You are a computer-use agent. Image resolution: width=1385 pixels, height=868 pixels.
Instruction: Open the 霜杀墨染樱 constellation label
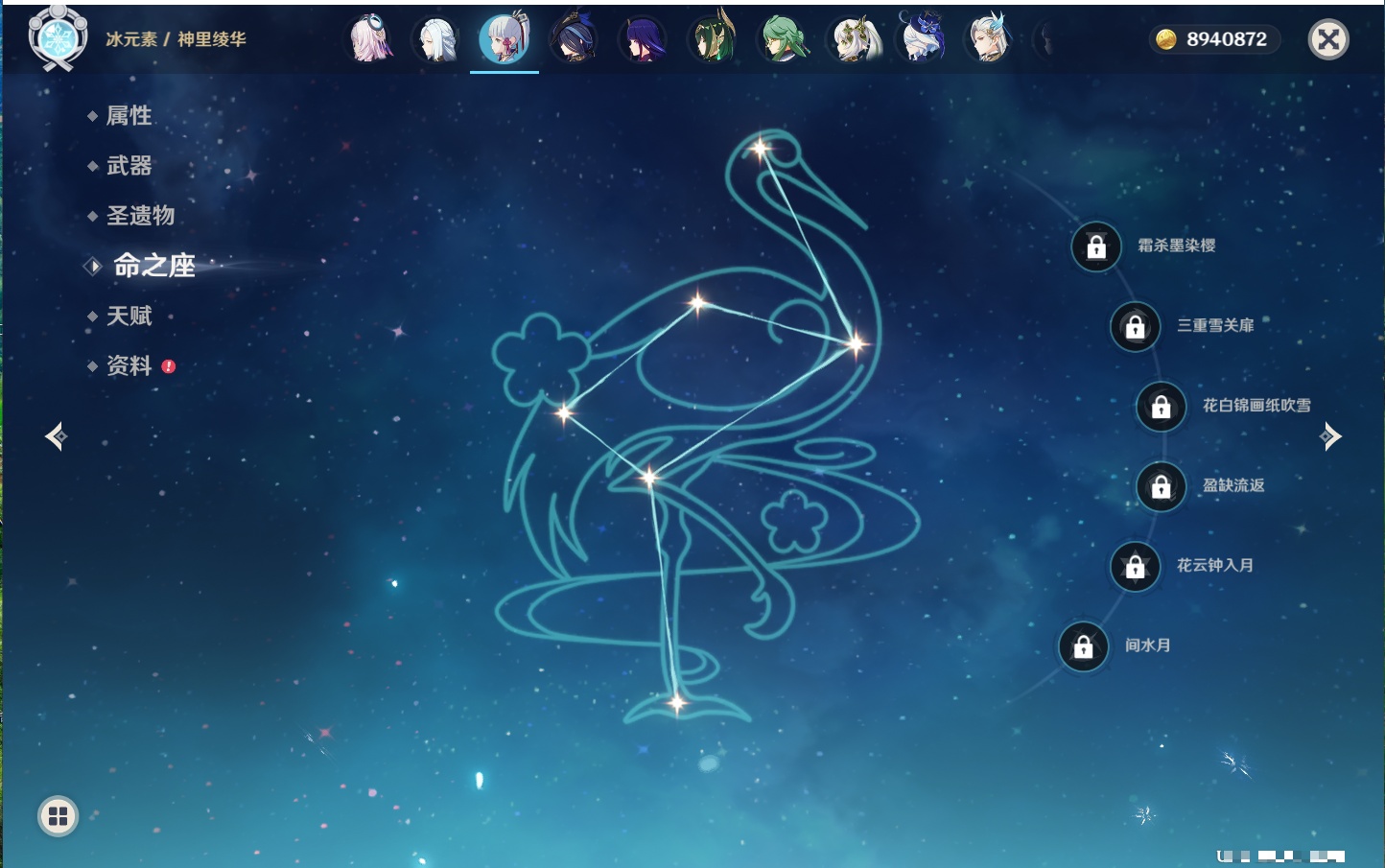pos(1177,246)
